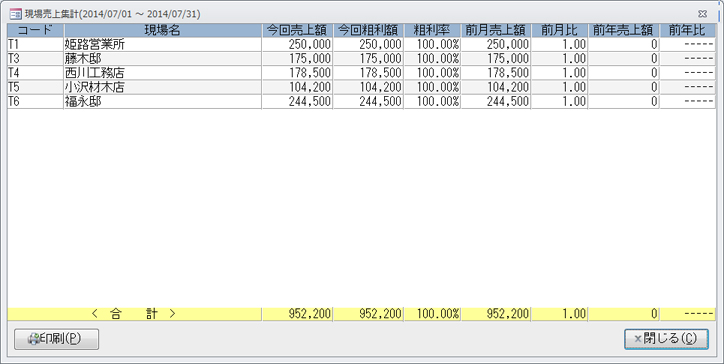Select the 藤木邸 site name cell
724x364 pixels.
[163, 59]
